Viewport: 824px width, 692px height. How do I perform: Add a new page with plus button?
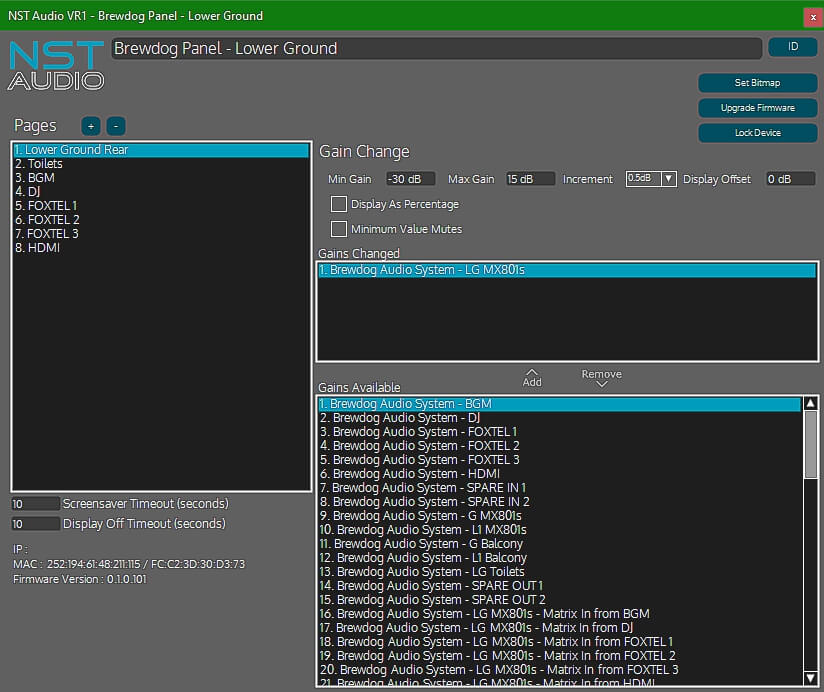point(91,126)
